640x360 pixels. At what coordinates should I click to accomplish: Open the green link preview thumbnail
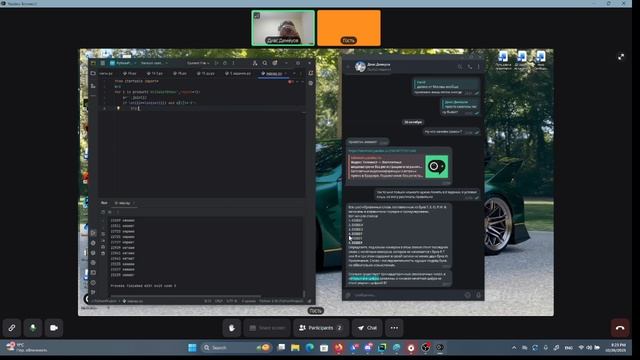(436, 167)
